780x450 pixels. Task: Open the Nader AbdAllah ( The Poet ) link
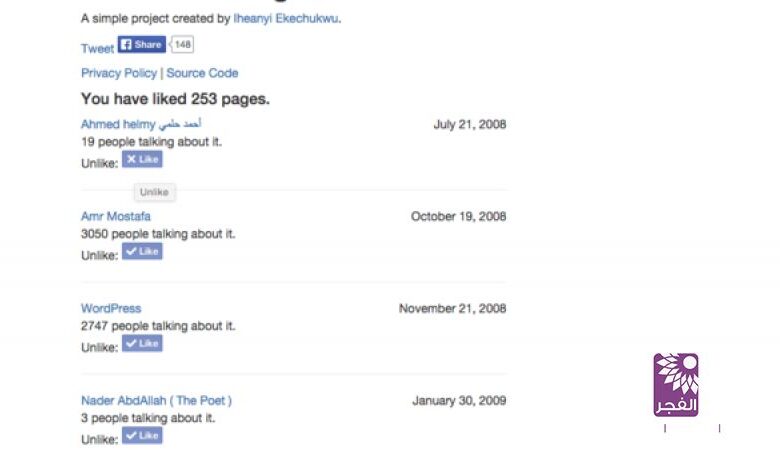[x=156, y=401]
